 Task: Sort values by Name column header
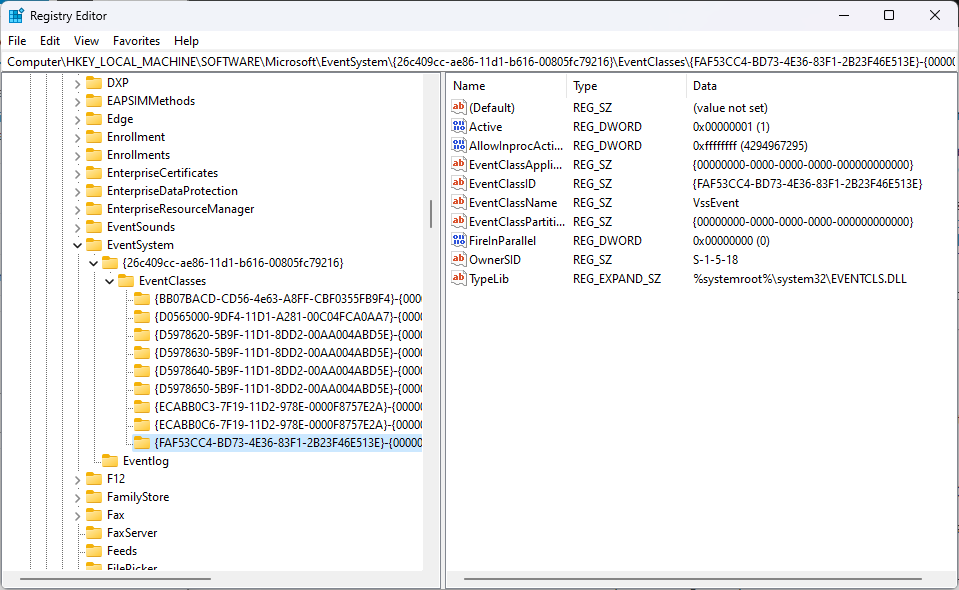coord(506,86)
